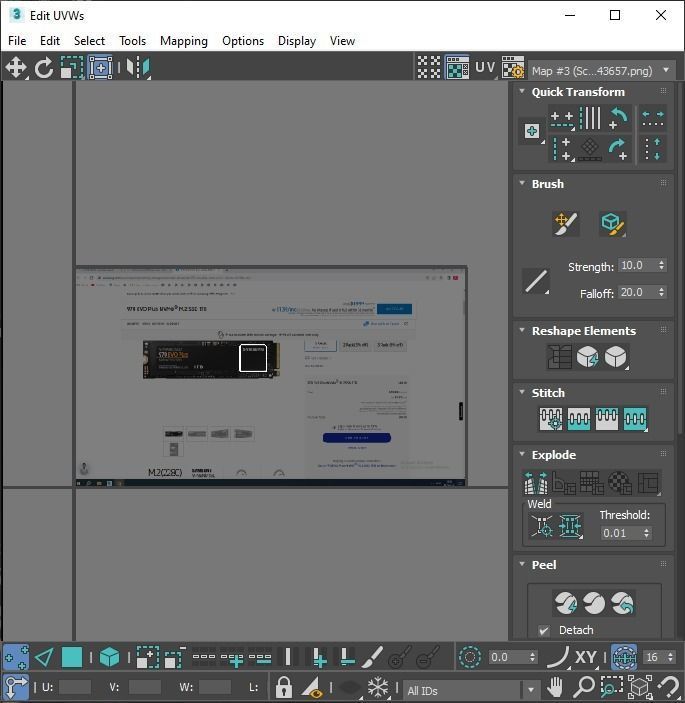Click the Relax Until Flat icon
Screen dimensions: 685x703
[x=587, y=357]
